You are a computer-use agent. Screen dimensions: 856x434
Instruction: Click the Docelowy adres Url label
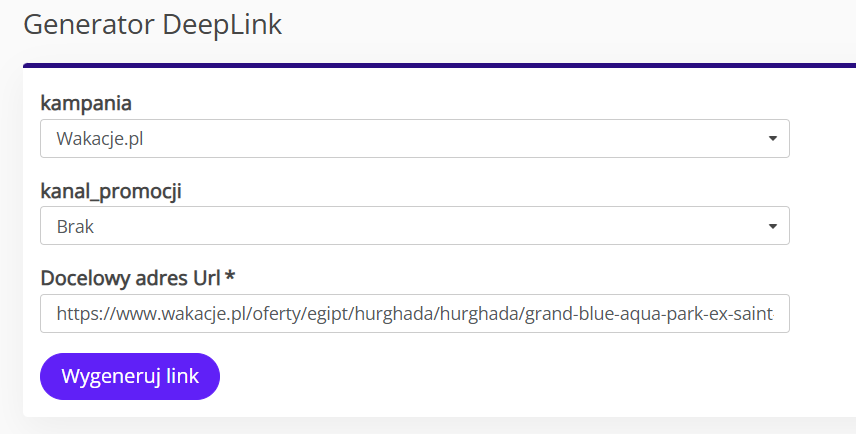pos(130,278)
